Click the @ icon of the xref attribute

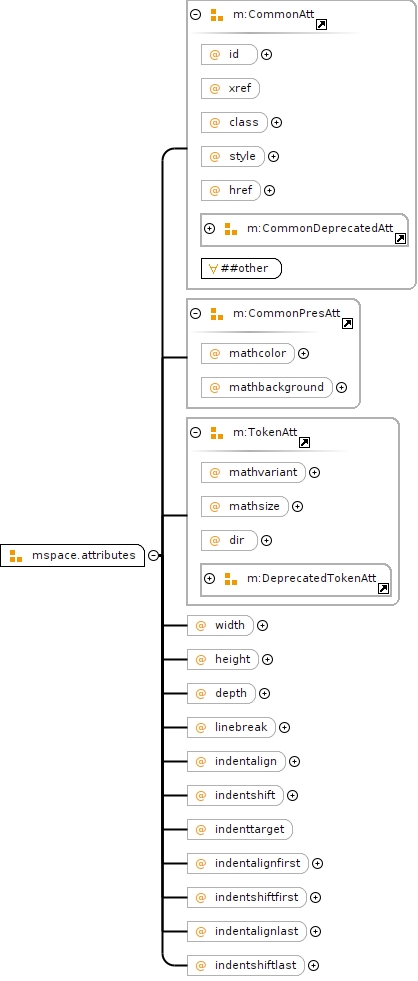[x=215, y=88]
